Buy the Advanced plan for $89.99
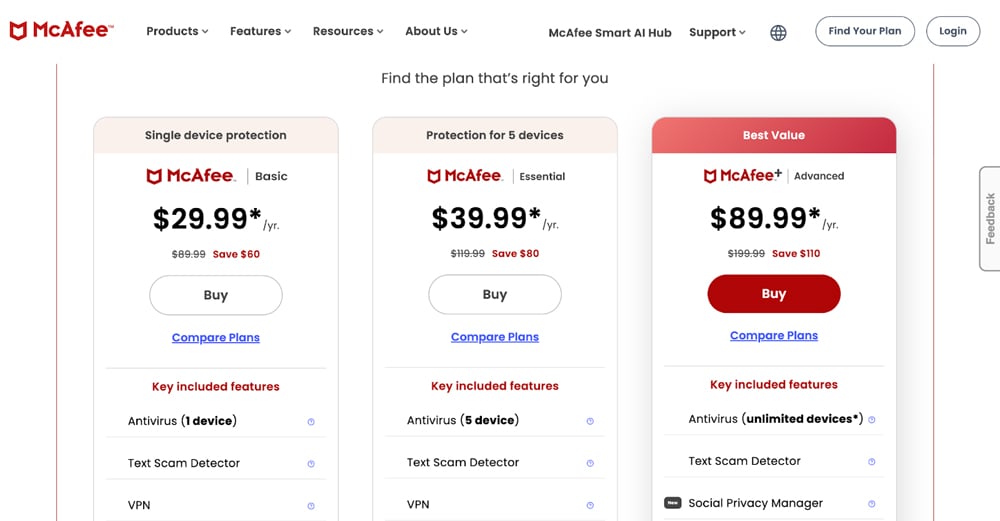 pyautogui.click(x=774, y=294)
